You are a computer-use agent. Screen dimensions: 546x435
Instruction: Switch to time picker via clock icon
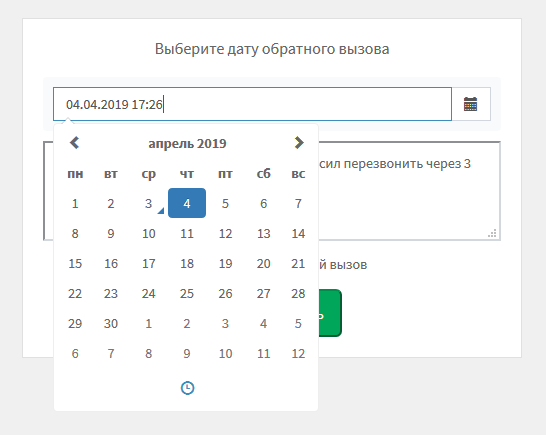[187, 388]
